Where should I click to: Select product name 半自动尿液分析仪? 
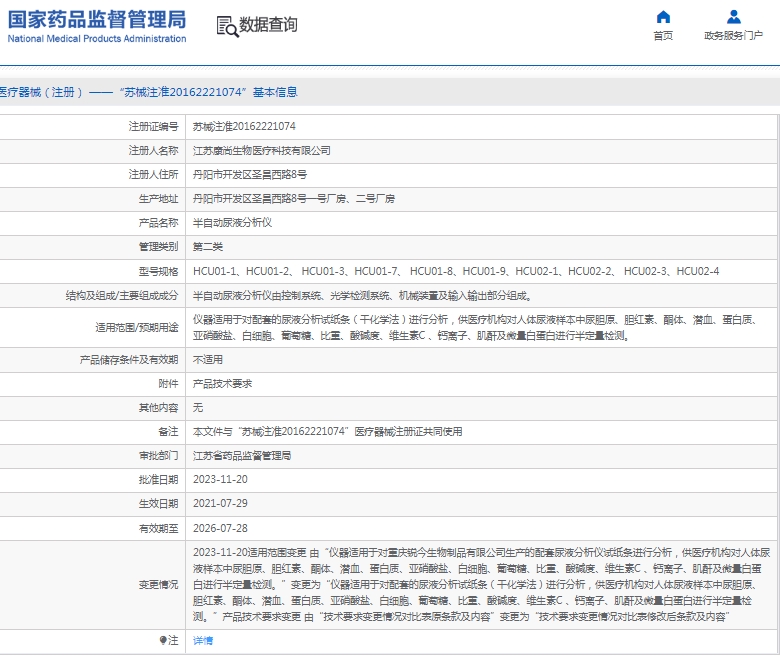pyautogui.click(x=232, y=222)
